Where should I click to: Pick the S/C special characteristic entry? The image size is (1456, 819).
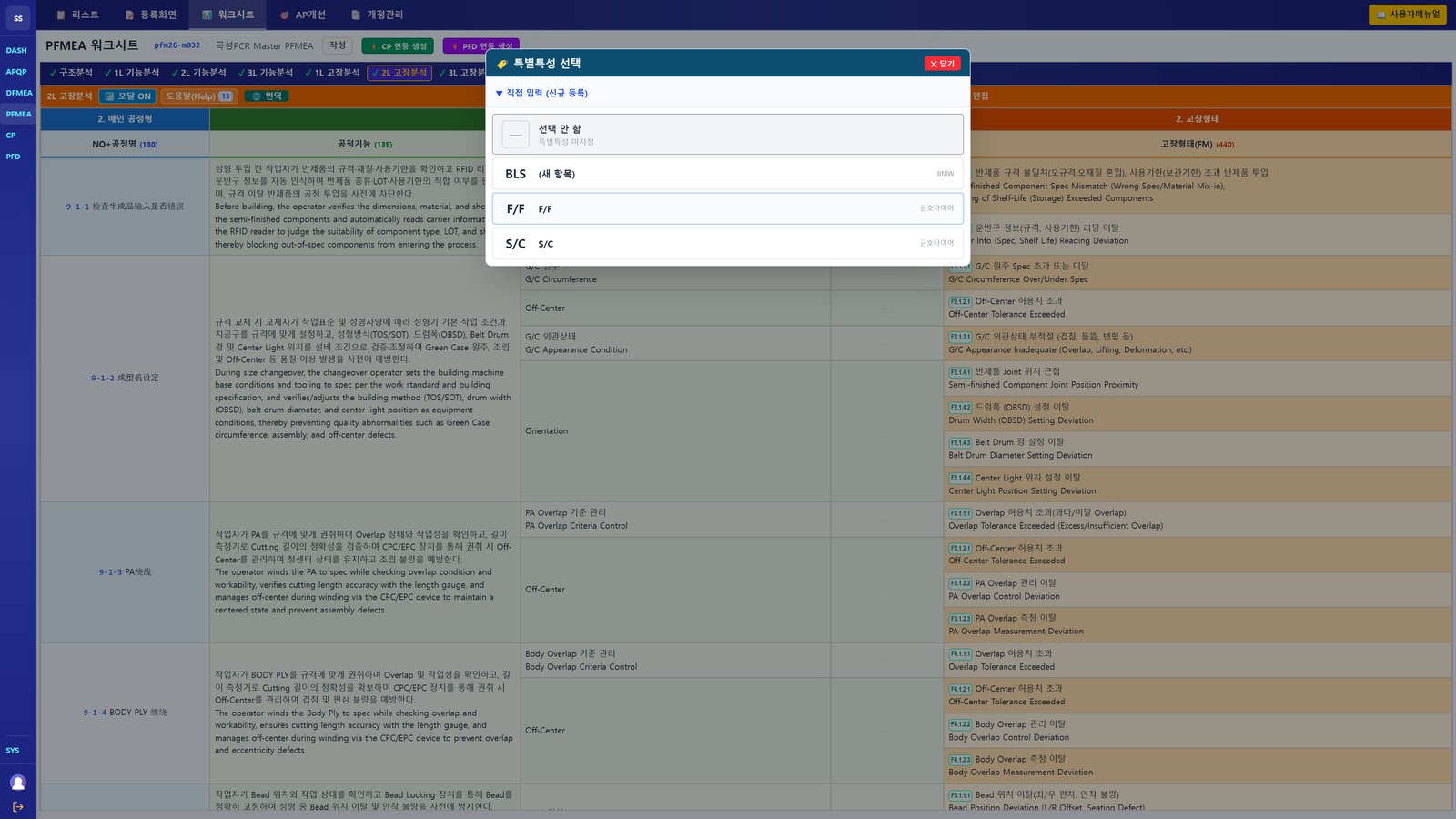tap(728, 243)
